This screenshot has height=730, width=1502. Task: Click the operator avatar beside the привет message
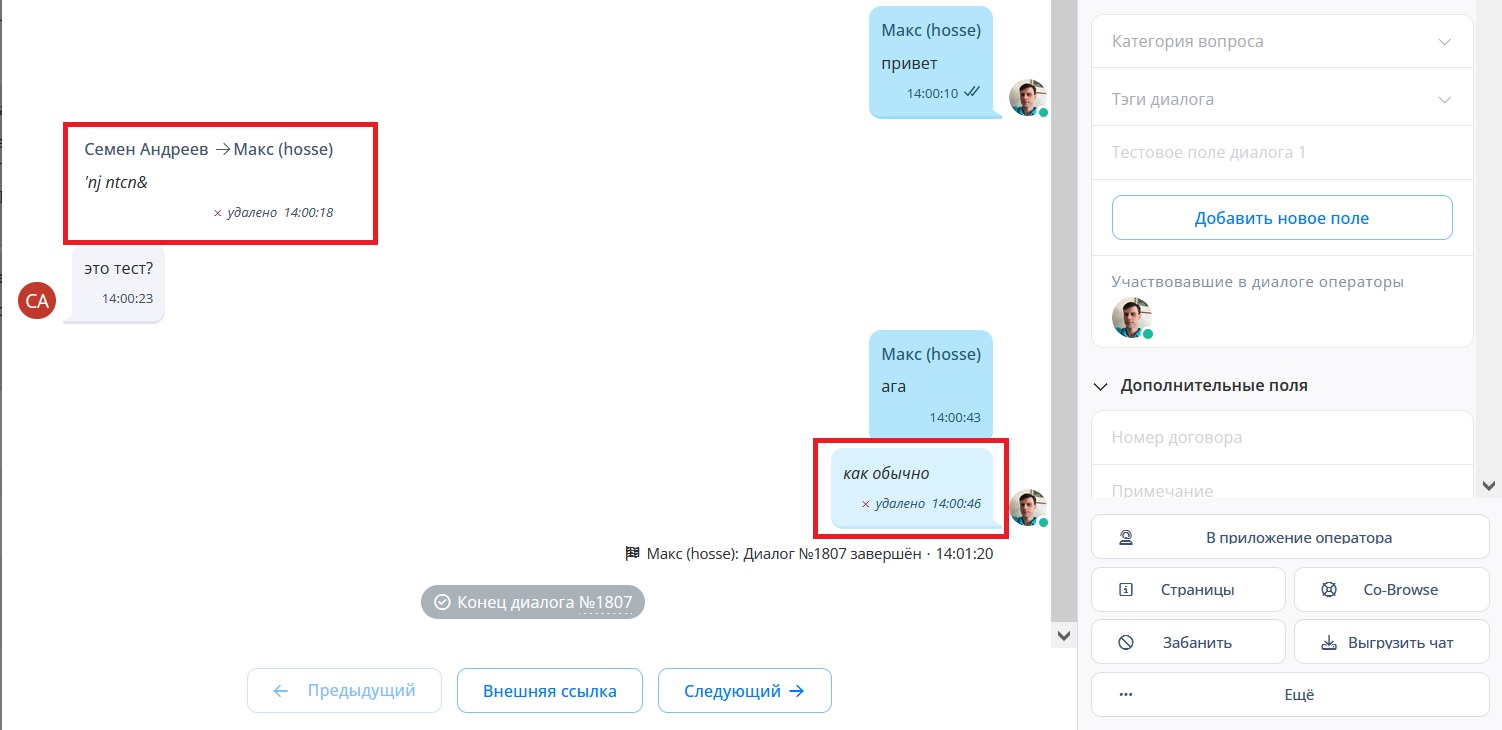click(x=1027, y=98)
